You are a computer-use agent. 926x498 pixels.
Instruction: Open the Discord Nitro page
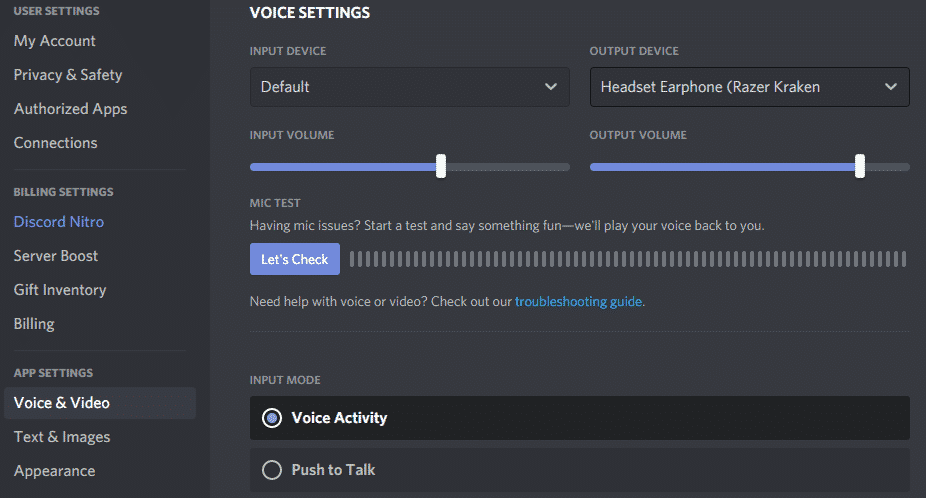[x=58, y=222]
